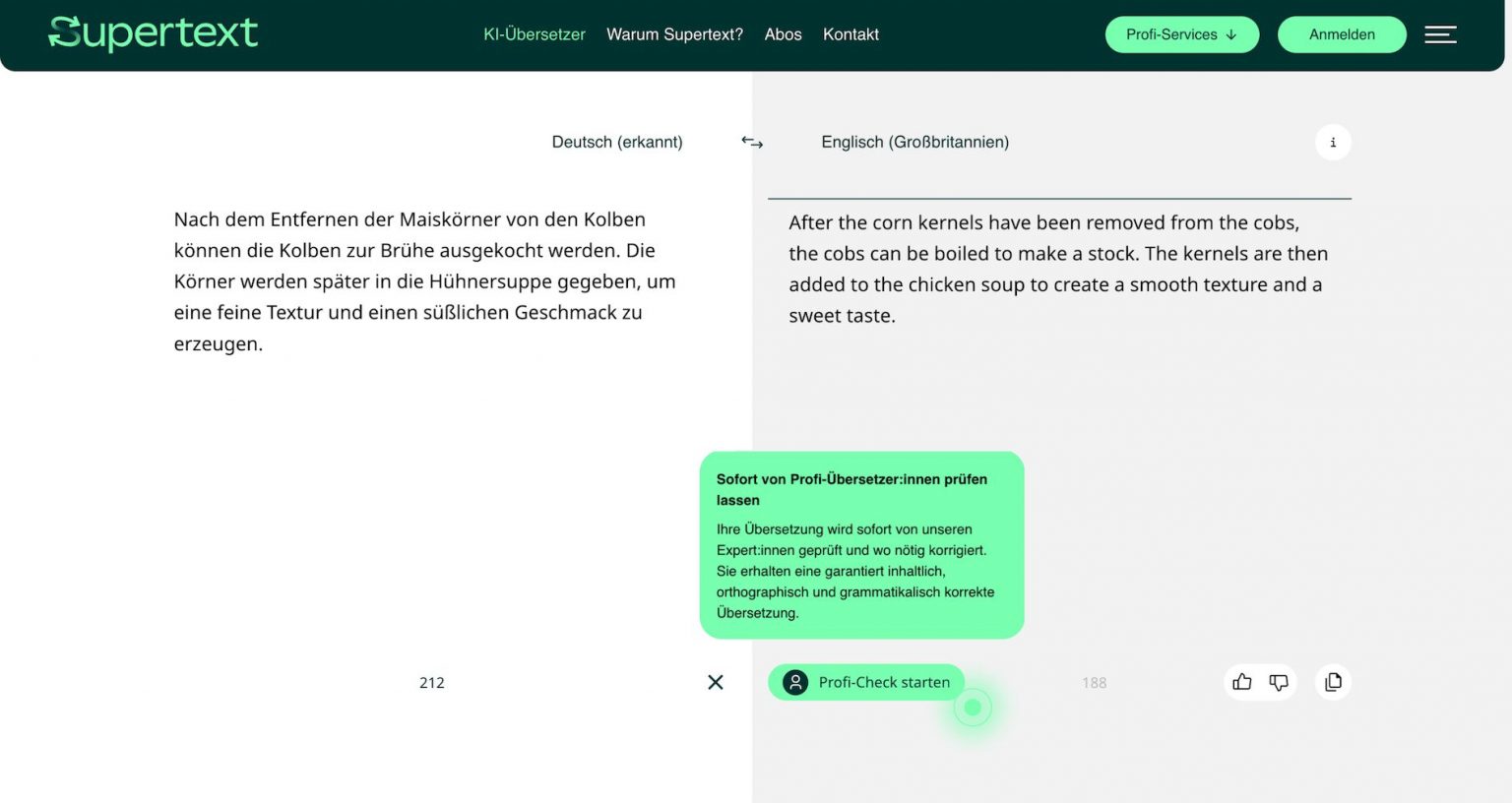Toggle translation direction between German and English
This screenshot has width=1512, height=803.
752,143
